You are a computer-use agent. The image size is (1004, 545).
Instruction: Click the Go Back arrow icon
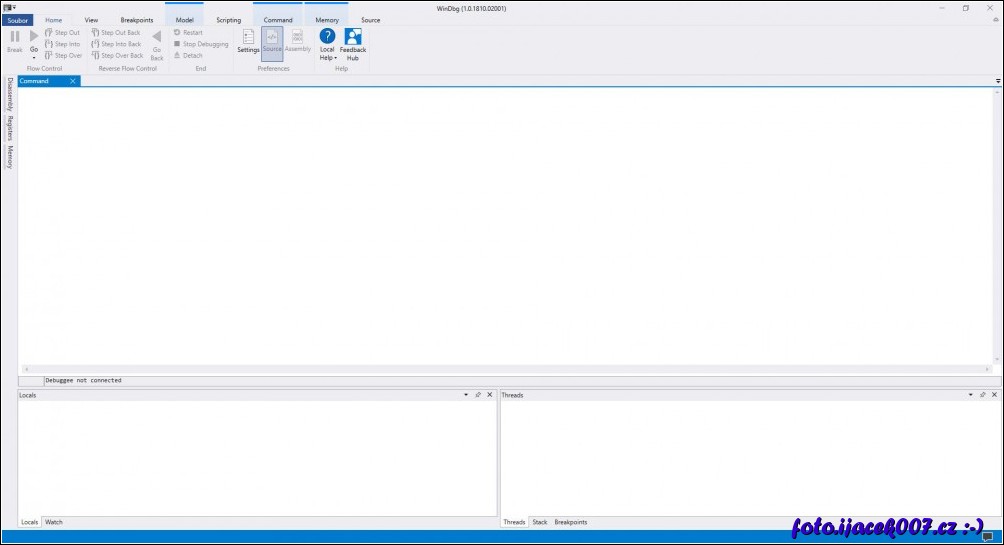pyautogui.click(x=156, y=37)
